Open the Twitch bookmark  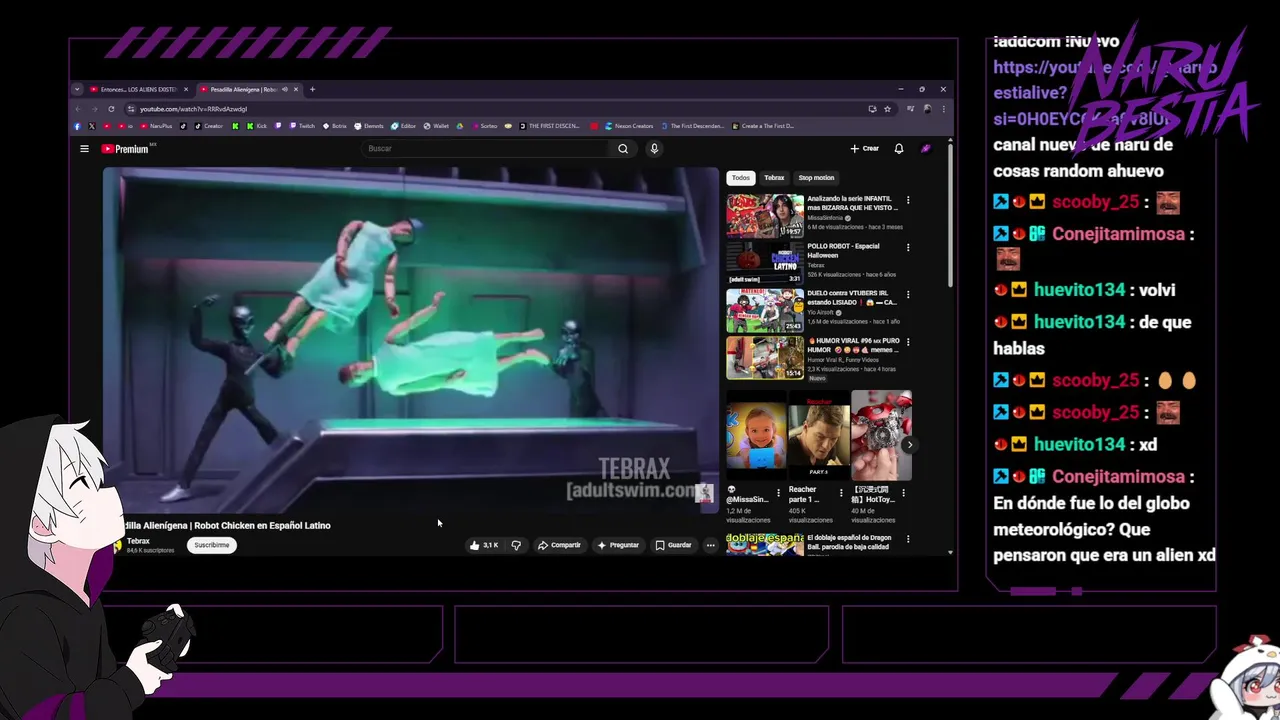(301, 126)
